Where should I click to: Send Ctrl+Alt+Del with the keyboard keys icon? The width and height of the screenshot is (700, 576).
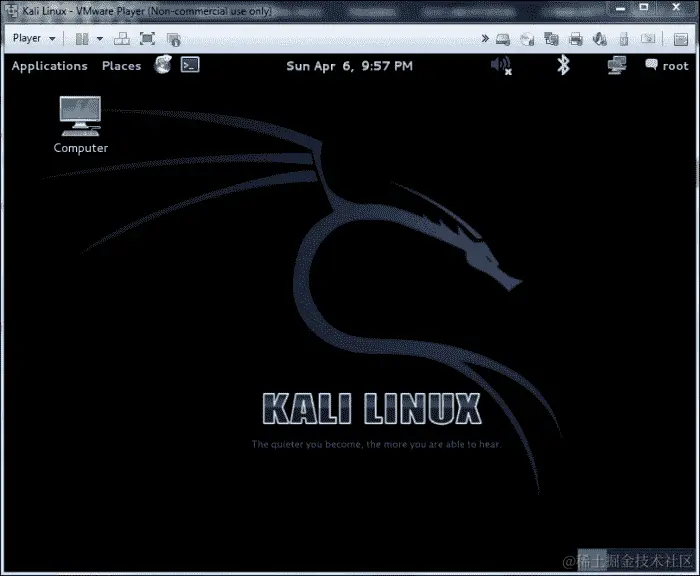(x=122, y=39)
